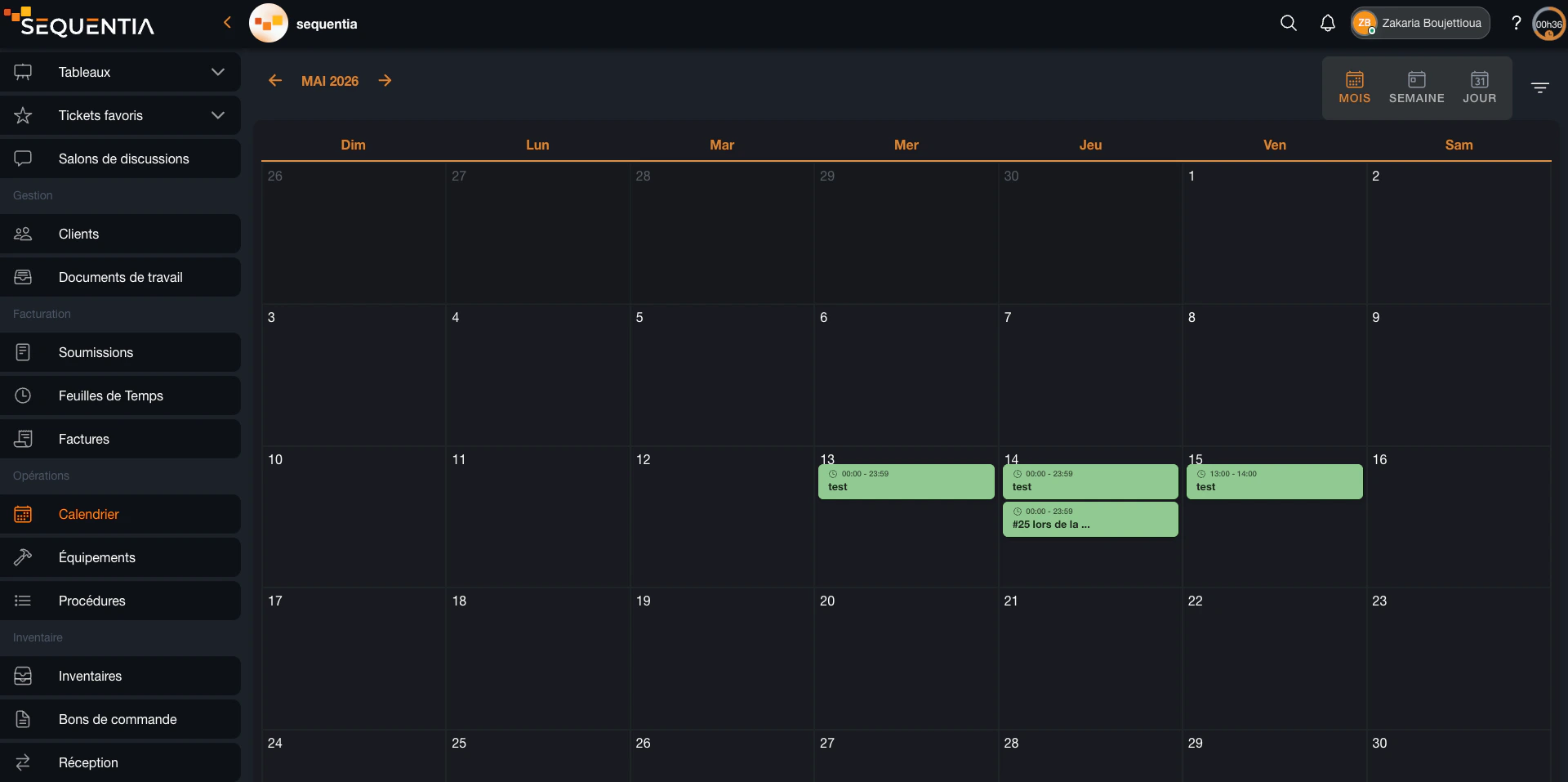Open Factures from the sidebar
Viewport: 1568px width, 782px height.
[120, 439]
